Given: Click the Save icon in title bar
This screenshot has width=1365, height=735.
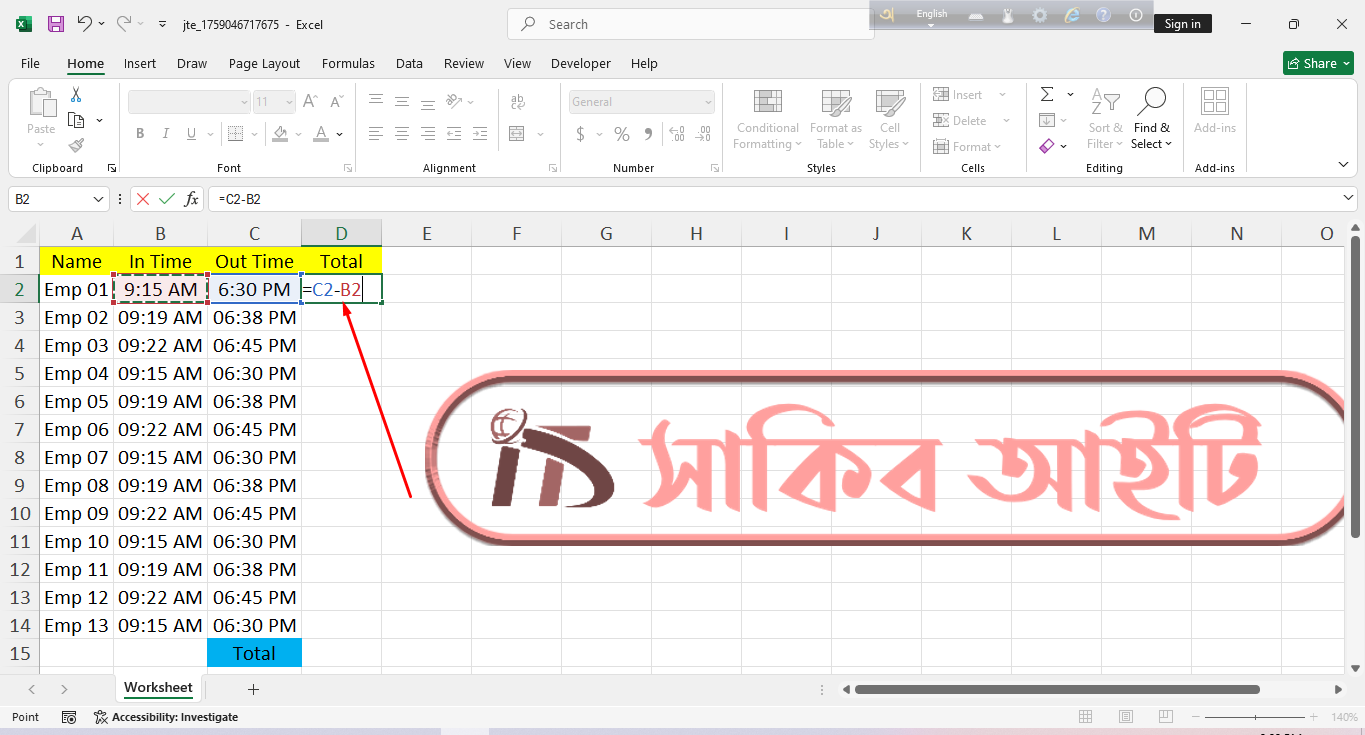Looking at the screenshot, I should click(x=56, y=24).
